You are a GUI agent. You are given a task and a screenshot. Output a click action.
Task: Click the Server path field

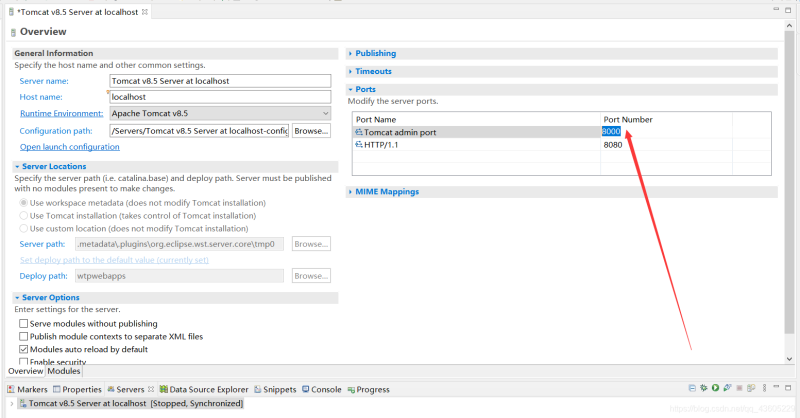pos(179,244)
